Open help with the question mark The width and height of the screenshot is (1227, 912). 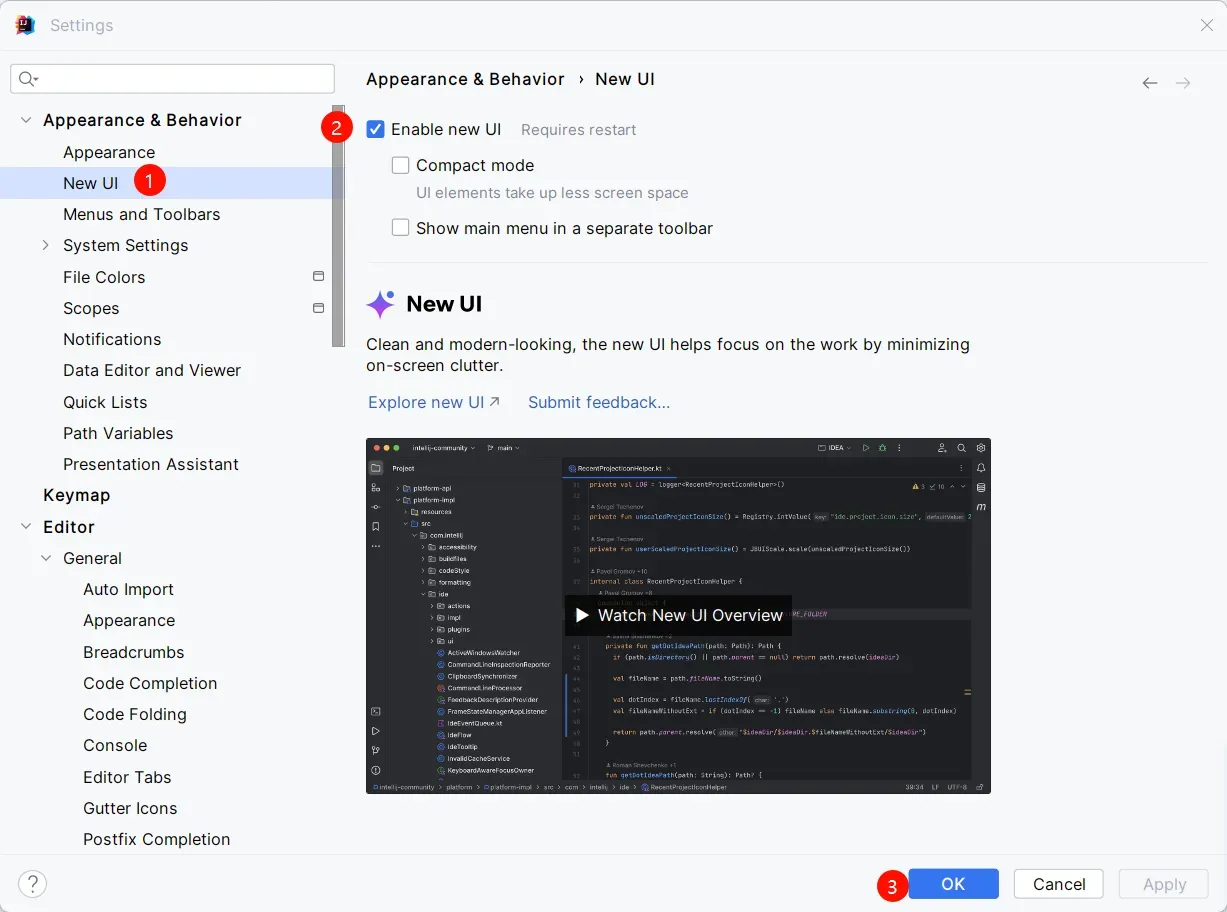click(33, 884)
